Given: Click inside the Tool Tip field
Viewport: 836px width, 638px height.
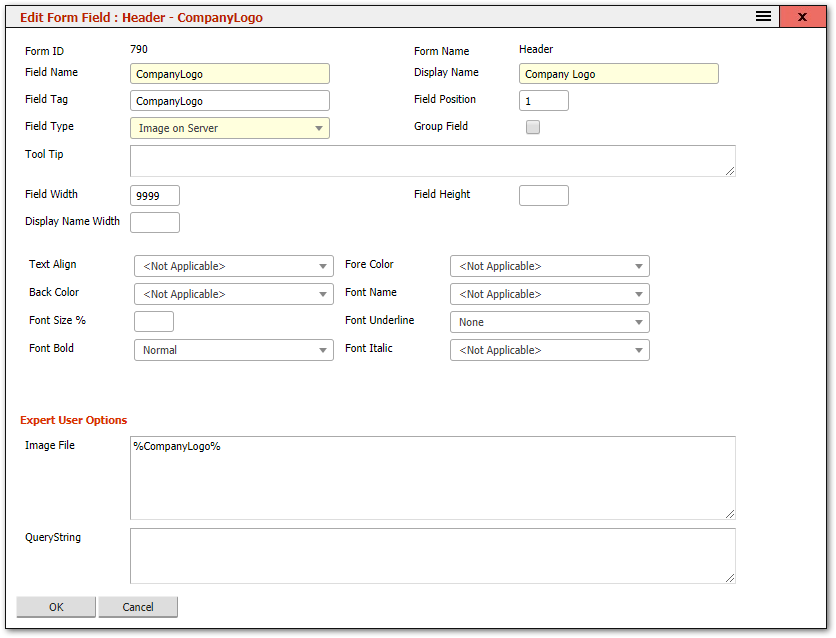Looking at the screenshot, I should (x=432, y=160).
